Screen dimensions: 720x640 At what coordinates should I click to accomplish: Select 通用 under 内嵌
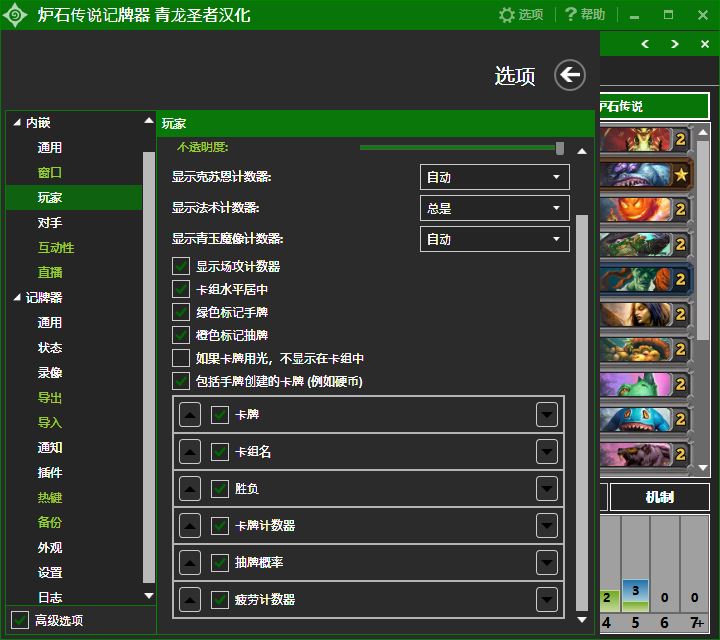(50, 148)
